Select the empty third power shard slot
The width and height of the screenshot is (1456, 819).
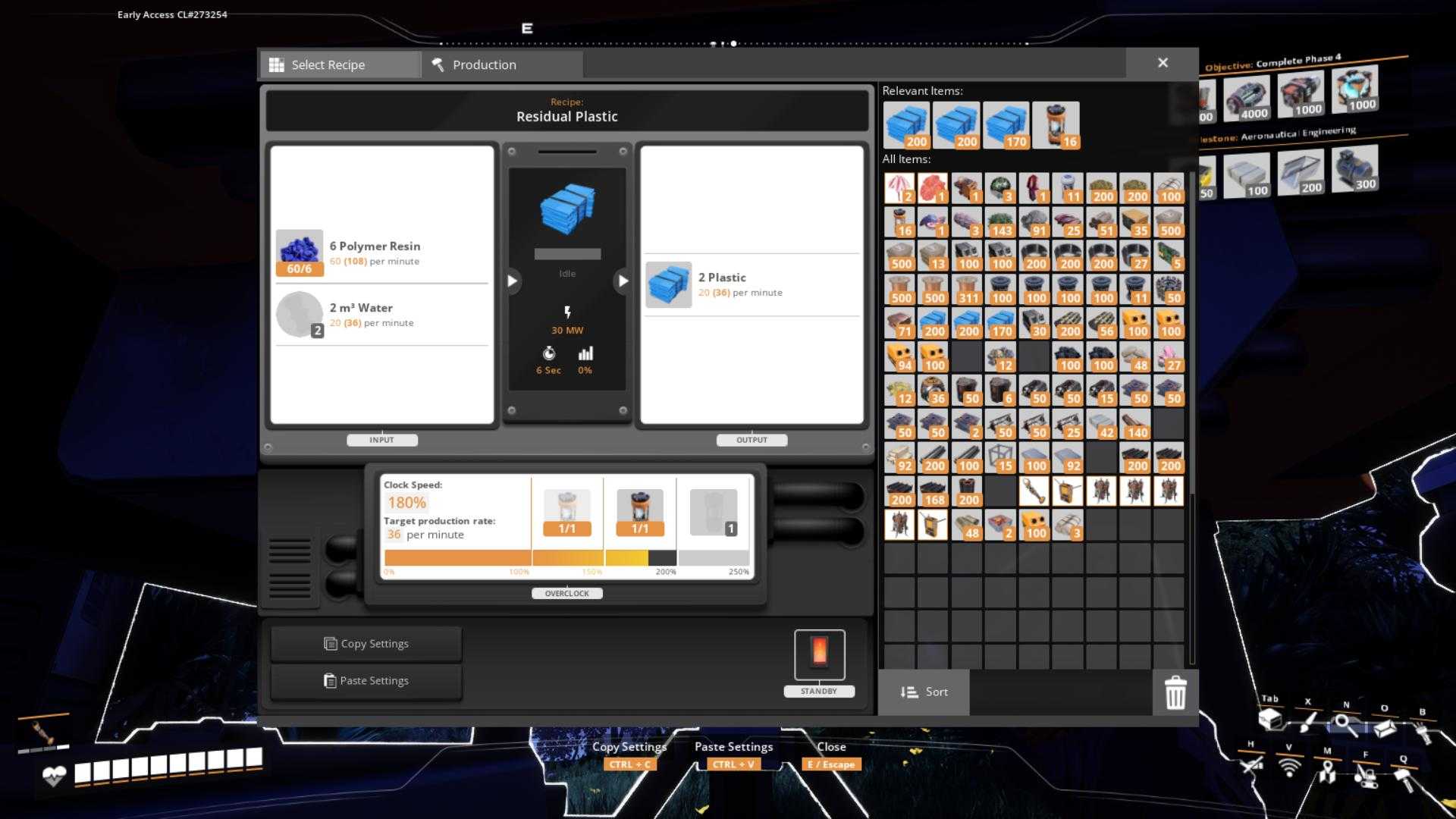713,513
